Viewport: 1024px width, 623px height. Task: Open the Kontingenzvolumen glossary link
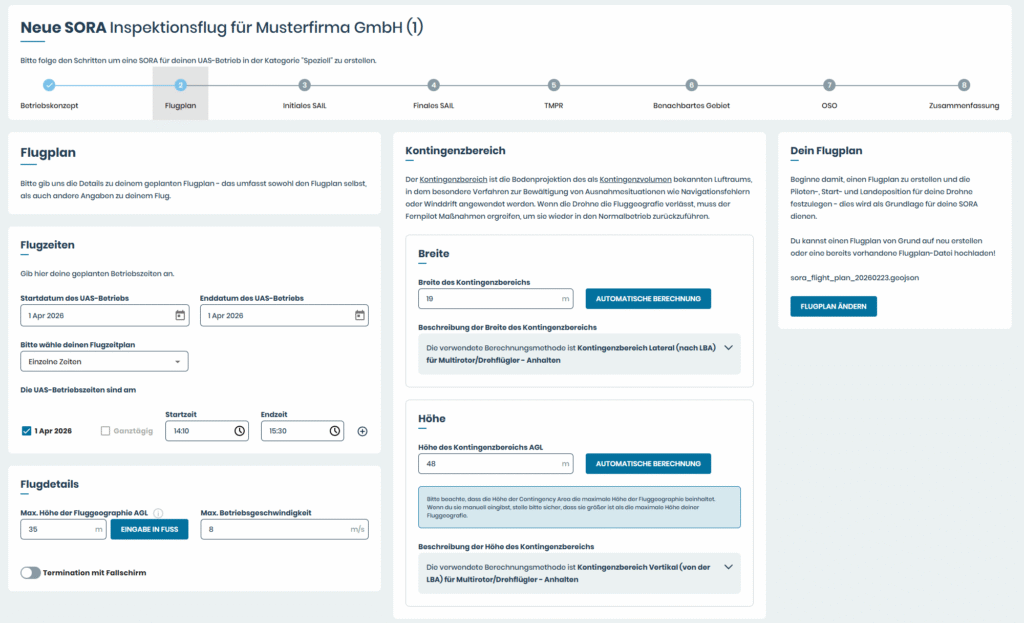(x=635, y=180)
